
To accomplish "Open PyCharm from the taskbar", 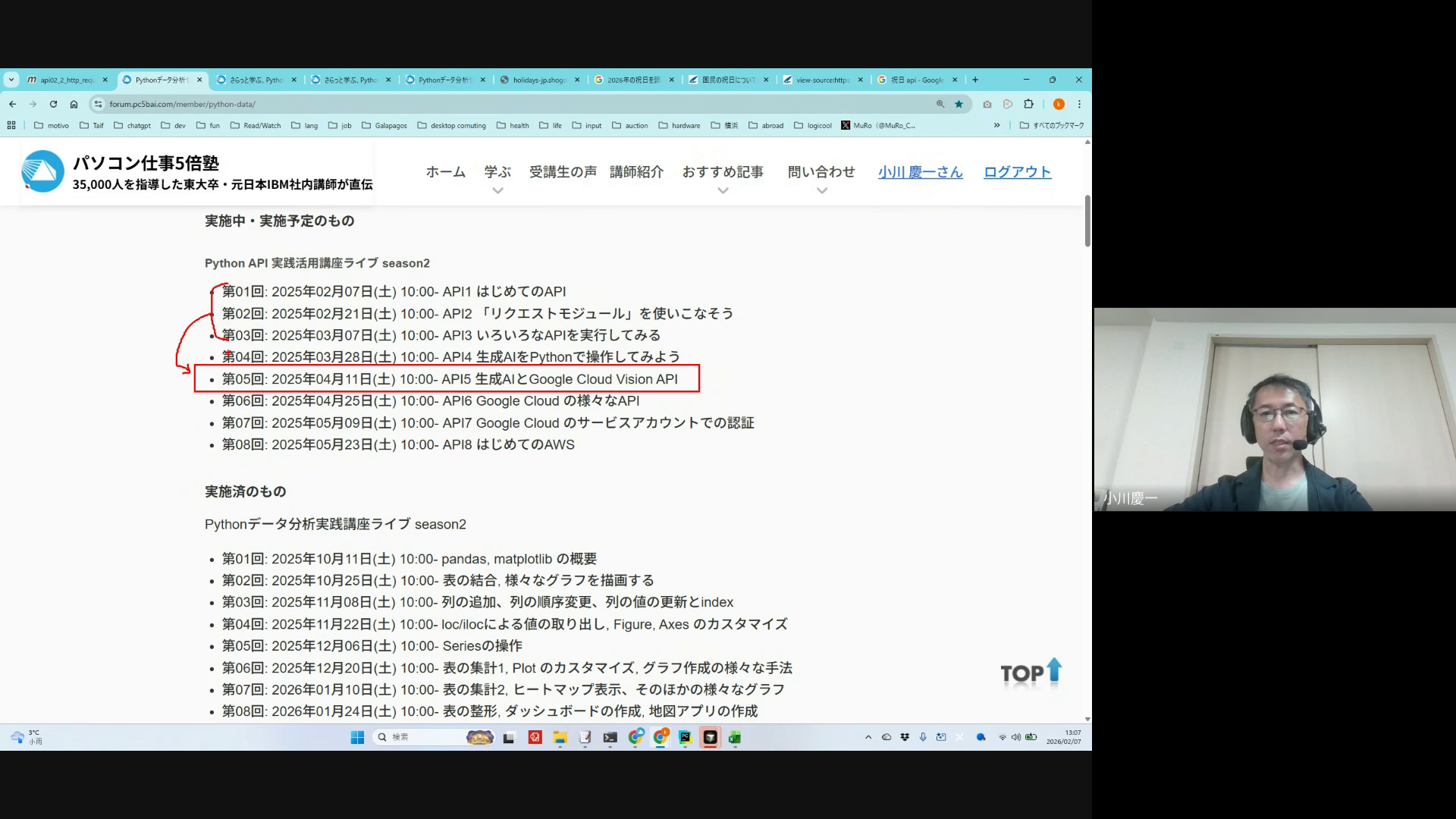I will click(685, 737).
